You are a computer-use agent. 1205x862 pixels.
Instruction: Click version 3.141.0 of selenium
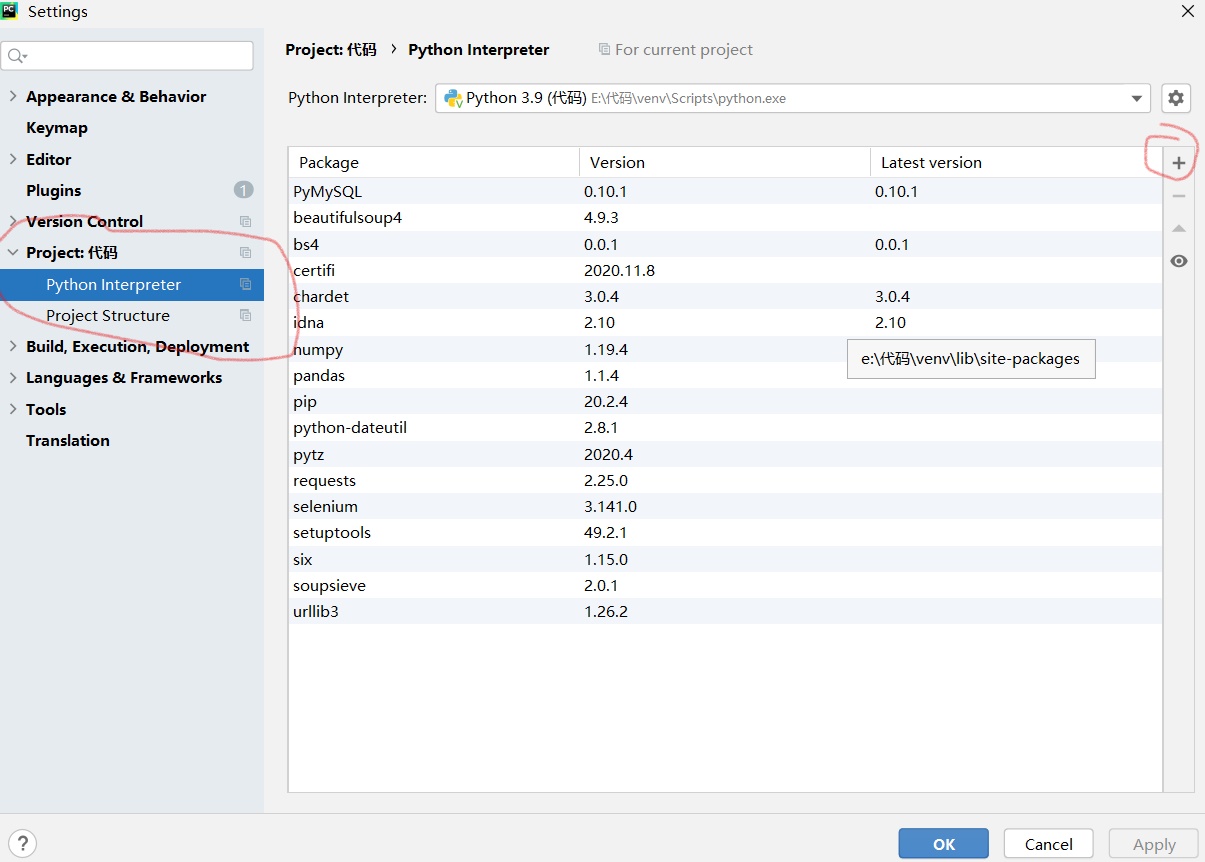click(610, 506)
